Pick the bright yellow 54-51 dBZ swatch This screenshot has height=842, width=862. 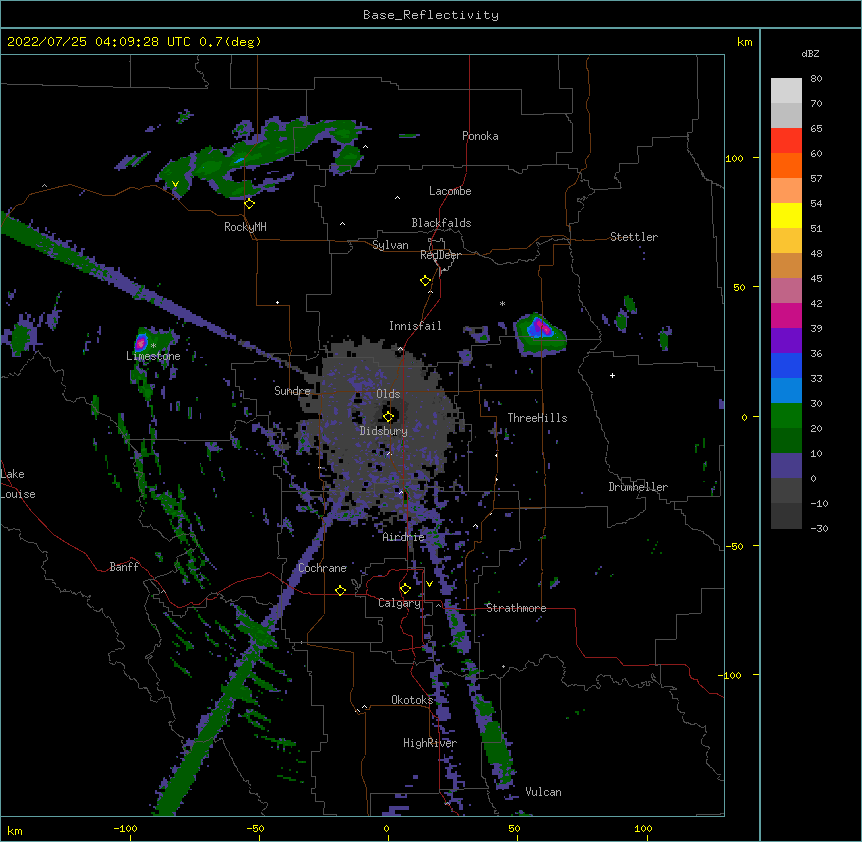tap(786, 215)
